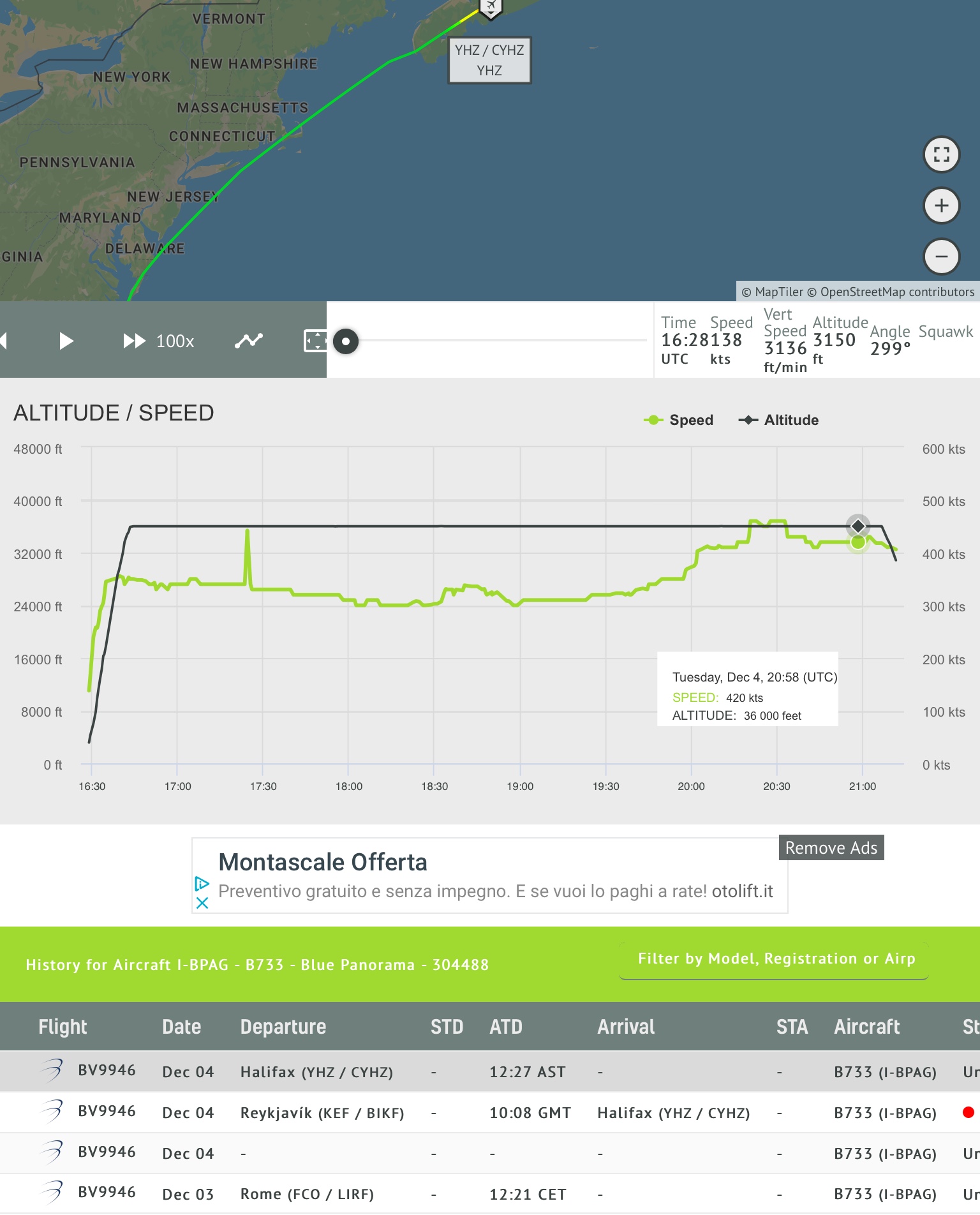Click the playback timeline slider handle
Viewport: 980px width, 1215px height.
point(346,341)
